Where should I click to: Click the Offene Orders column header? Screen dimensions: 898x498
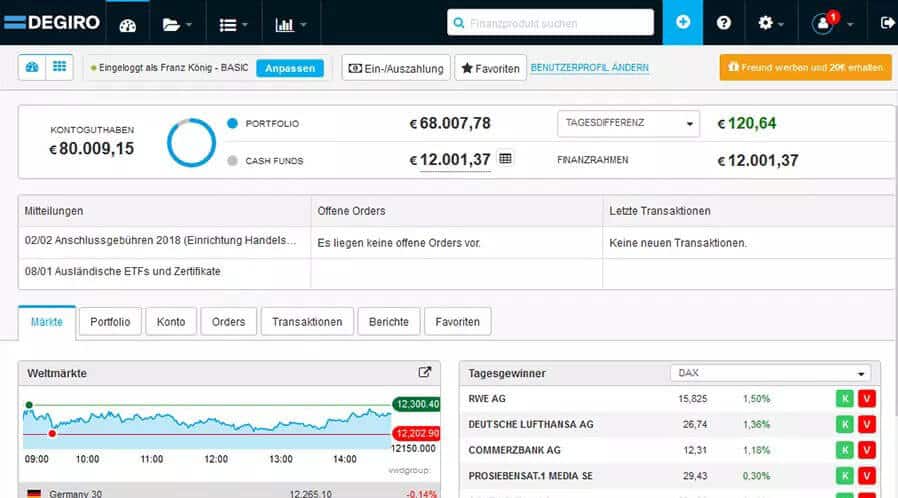[x=351, y=211]
